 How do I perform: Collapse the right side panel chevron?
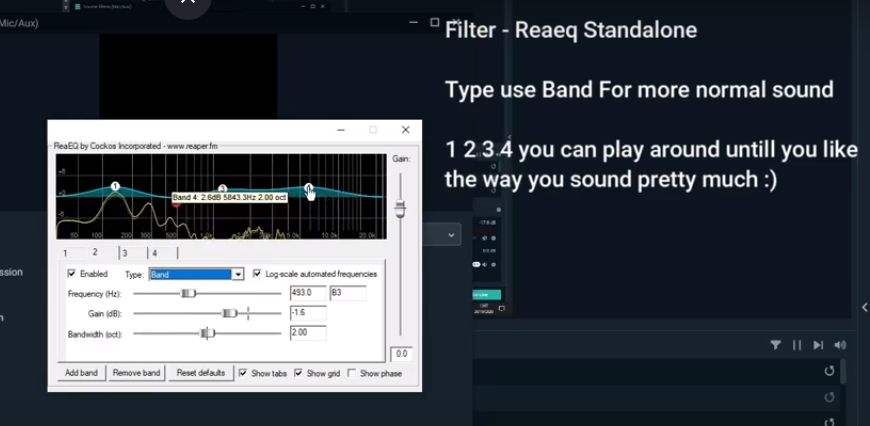(x=864, y=307)
